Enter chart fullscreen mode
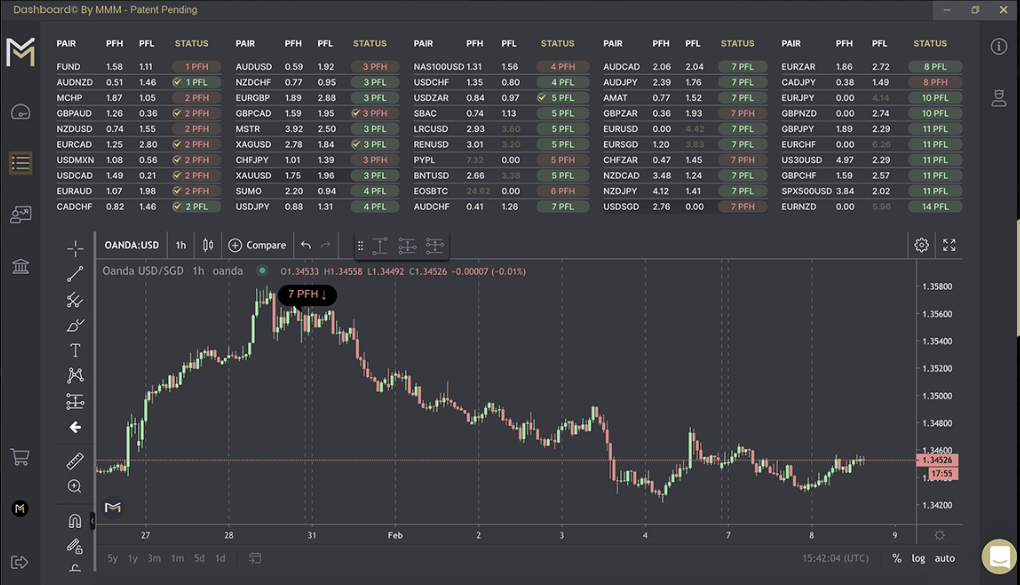1020x585 pixels. tap(949, 245)
